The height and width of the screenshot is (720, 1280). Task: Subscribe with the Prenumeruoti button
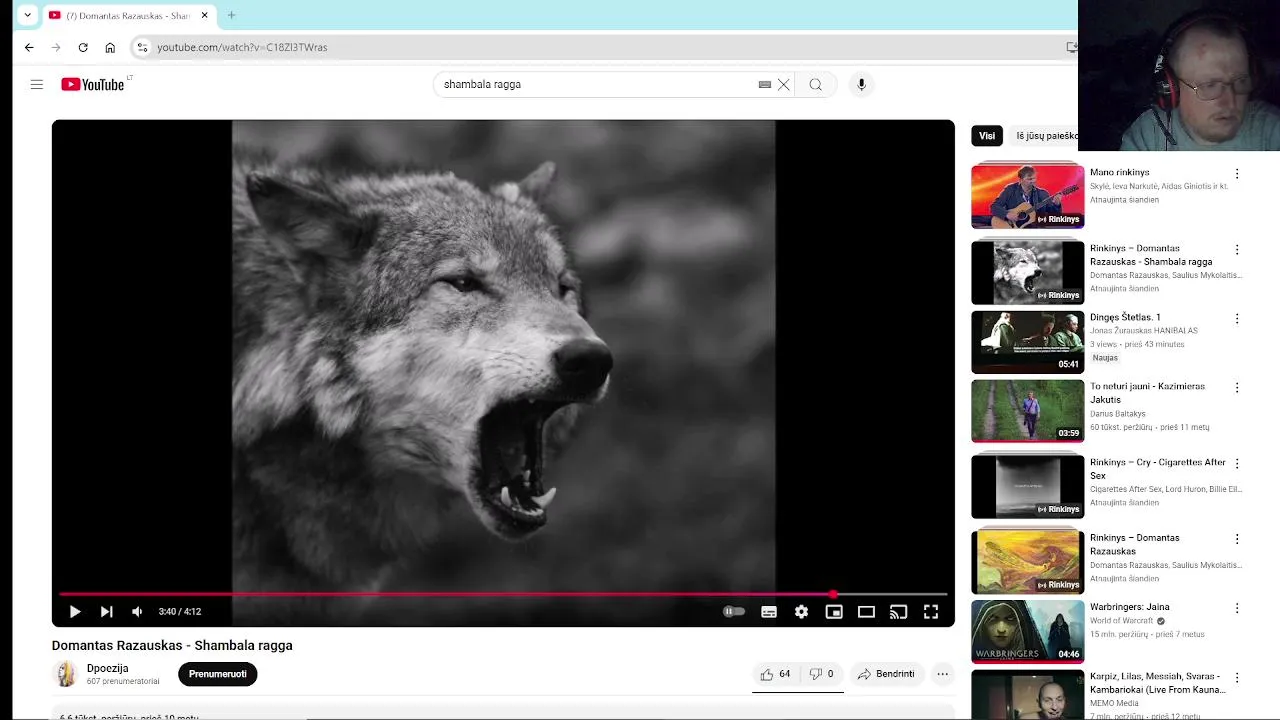218,674
